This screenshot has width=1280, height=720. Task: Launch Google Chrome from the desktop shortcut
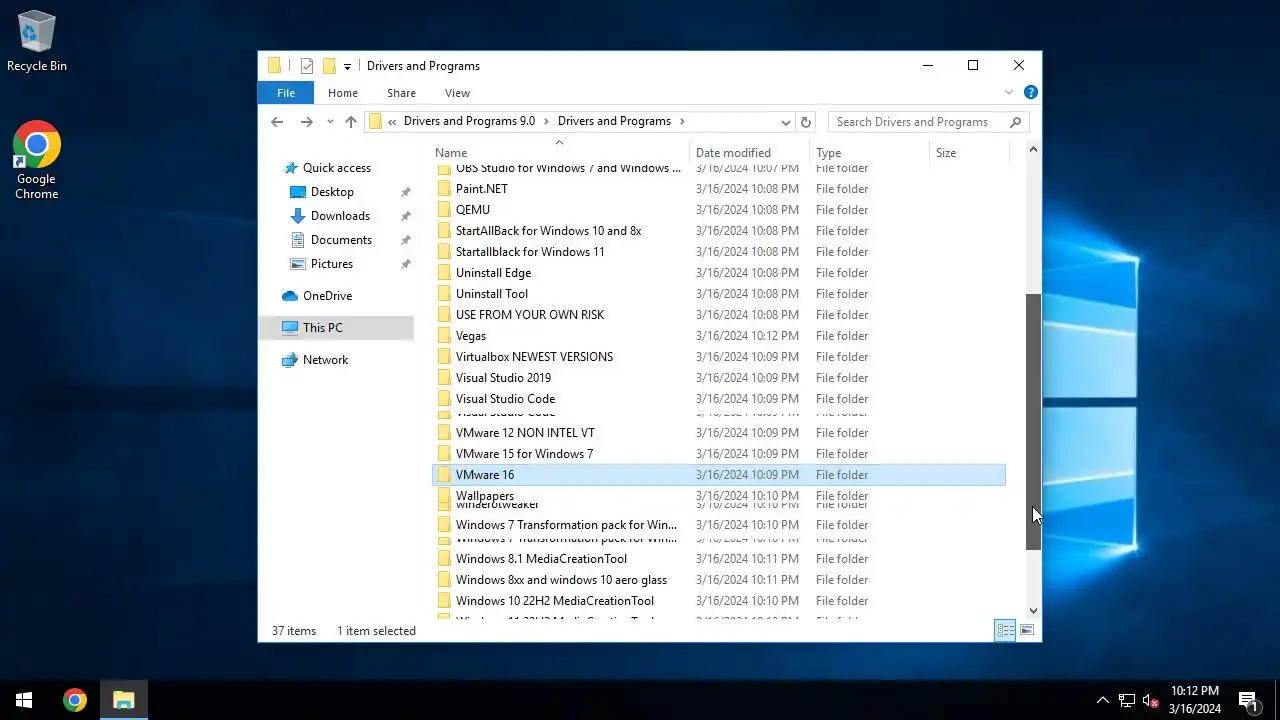pos(37,161)
